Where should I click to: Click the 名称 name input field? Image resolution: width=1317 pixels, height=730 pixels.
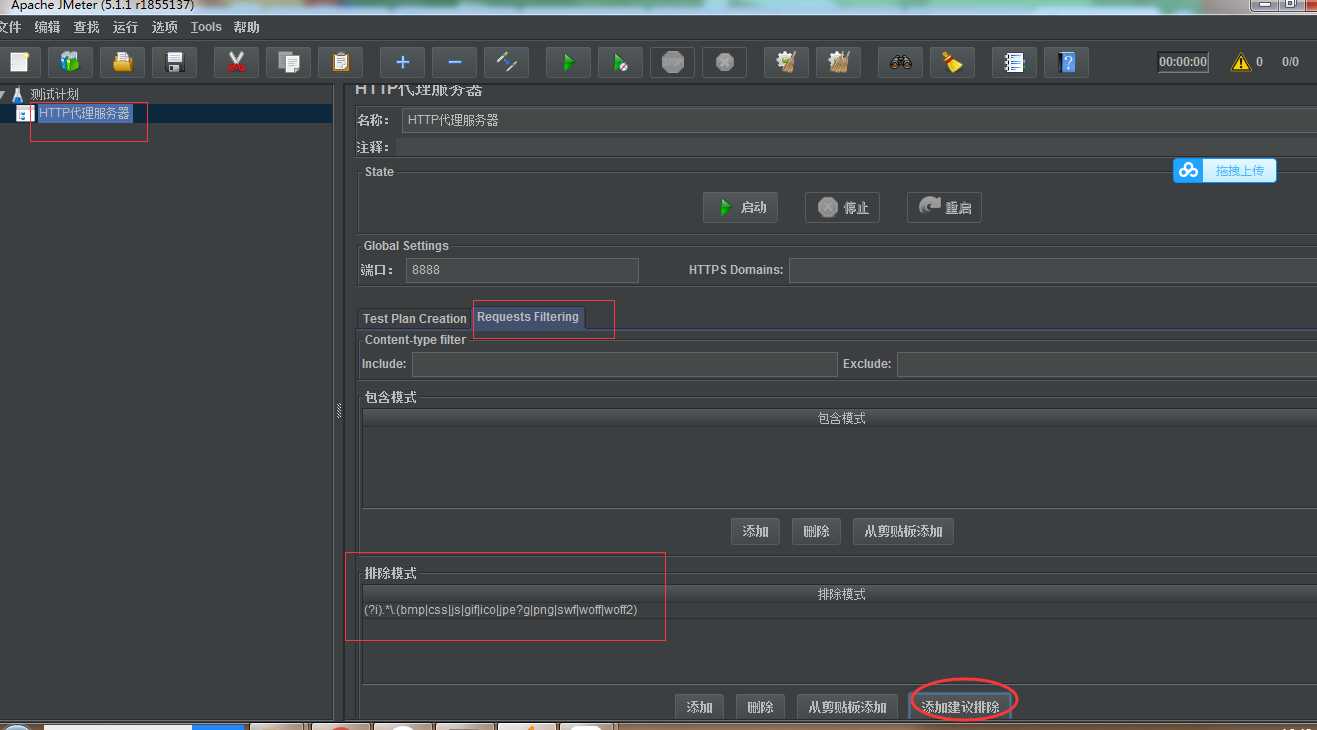tap(858, 120)
